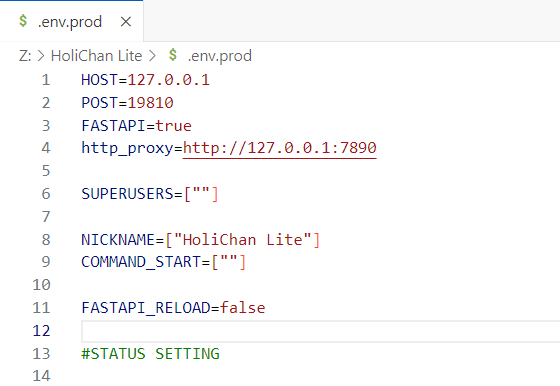Place cursor on the empty line 12

321,331
